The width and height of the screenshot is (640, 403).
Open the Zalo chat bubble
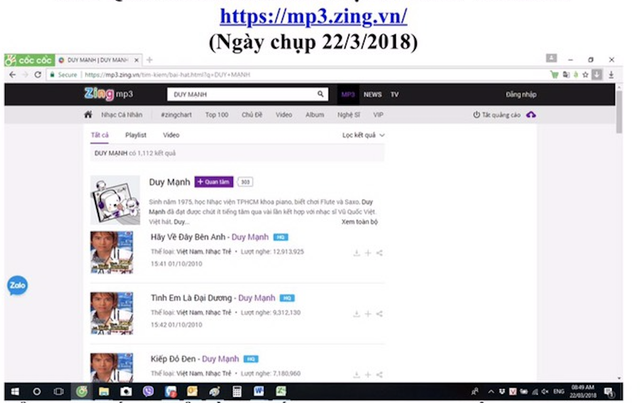tap(17, 285)
